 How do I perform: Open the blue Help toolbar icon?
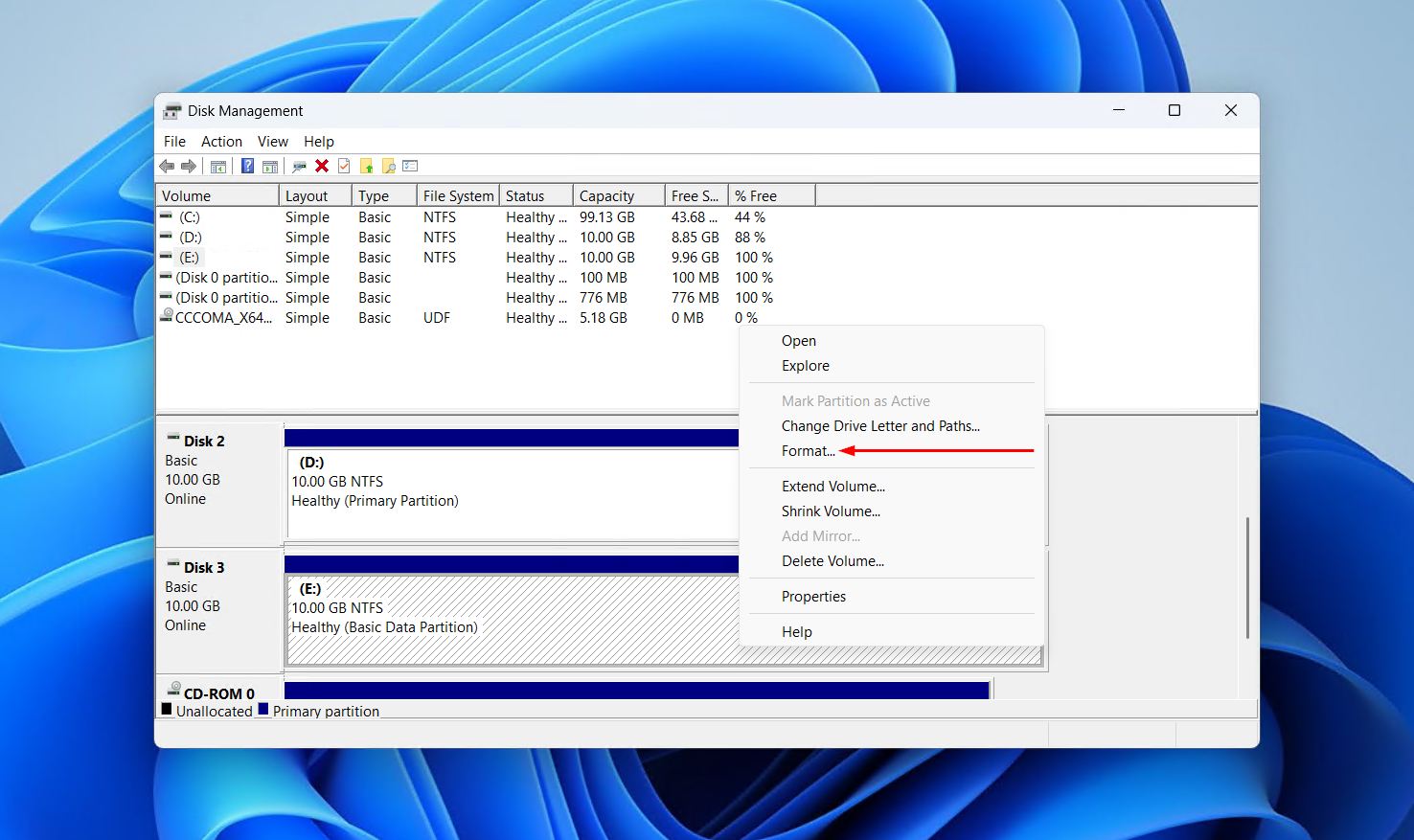[247, 167]
